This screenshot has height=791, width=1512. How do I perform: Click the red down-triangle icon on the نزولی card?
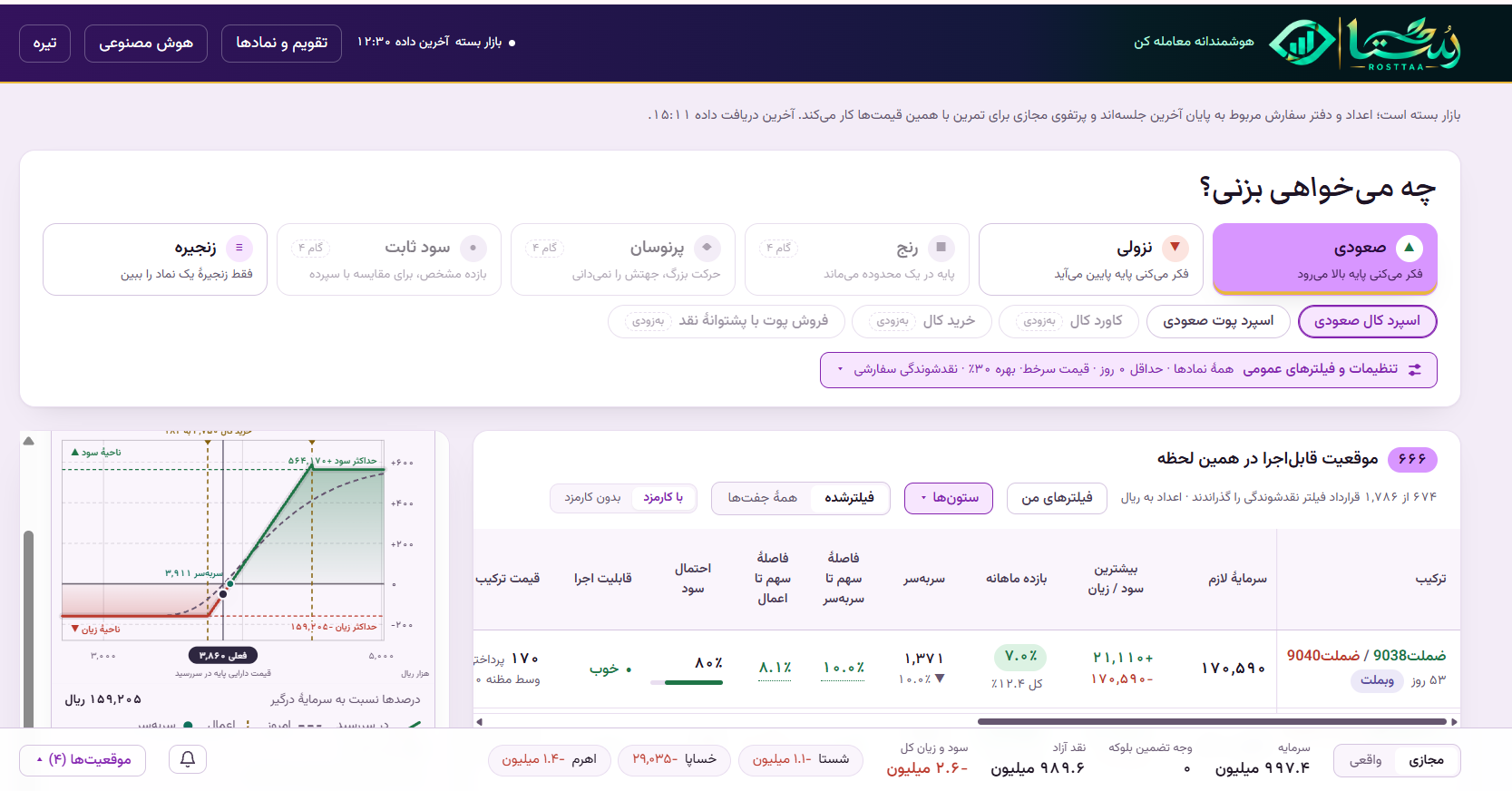coord(1175,248)
